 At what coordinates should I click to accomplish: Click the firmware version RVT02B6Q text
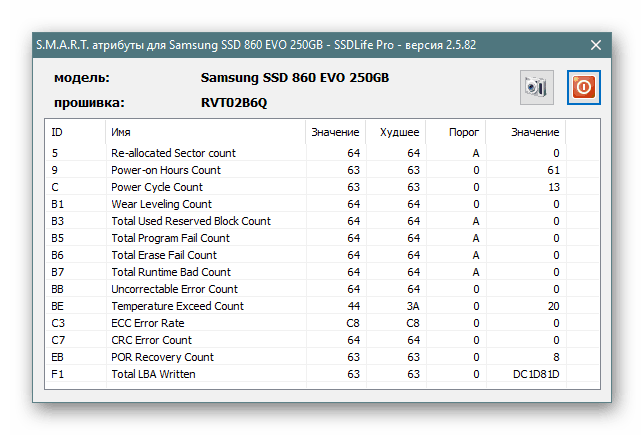(234, 103)
